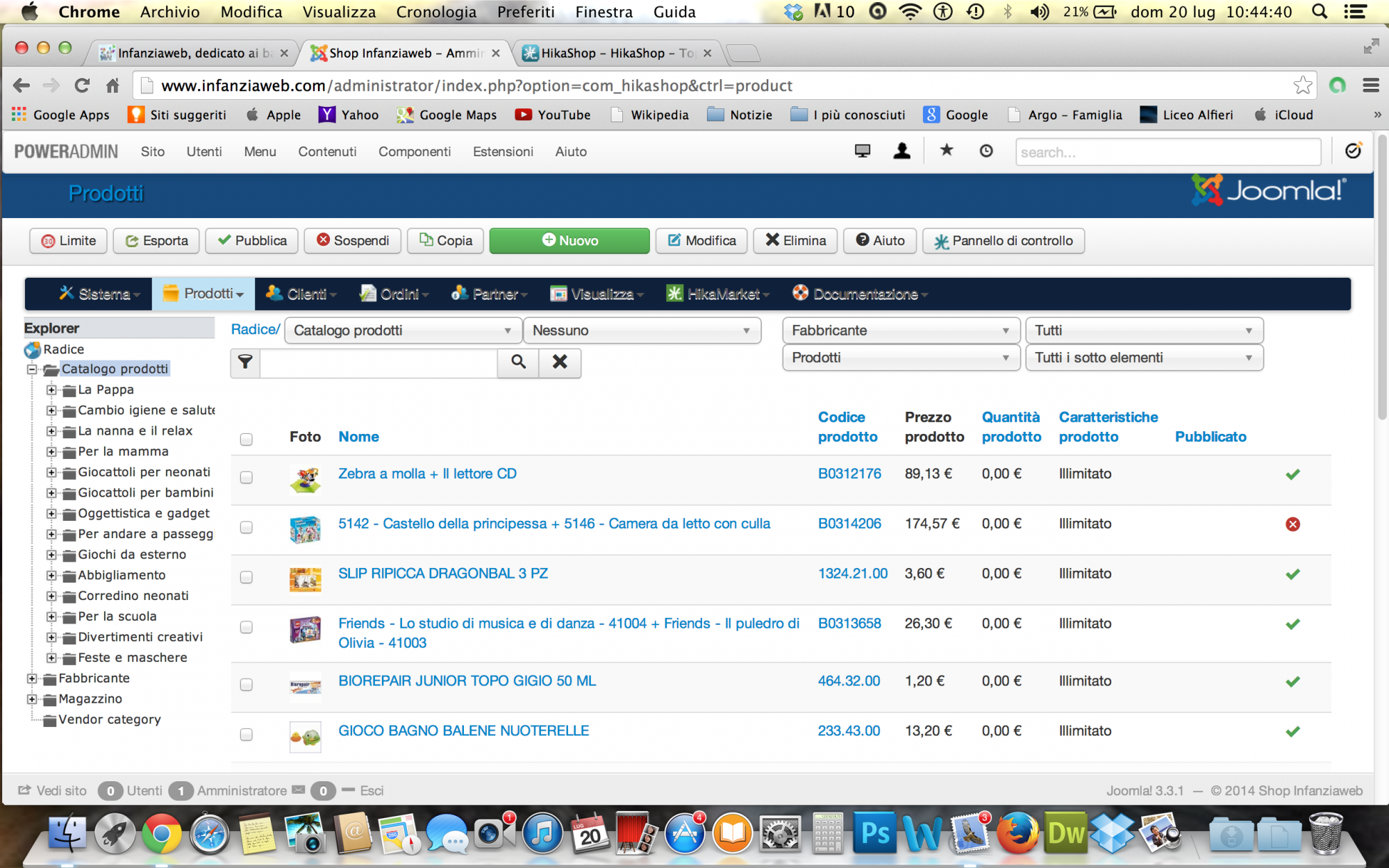The width and height of the screenshot is (1389, 868).
Task: Tick checkbox for Zebra a molla product
Action: pyautogui.click(x=246, y=477)
